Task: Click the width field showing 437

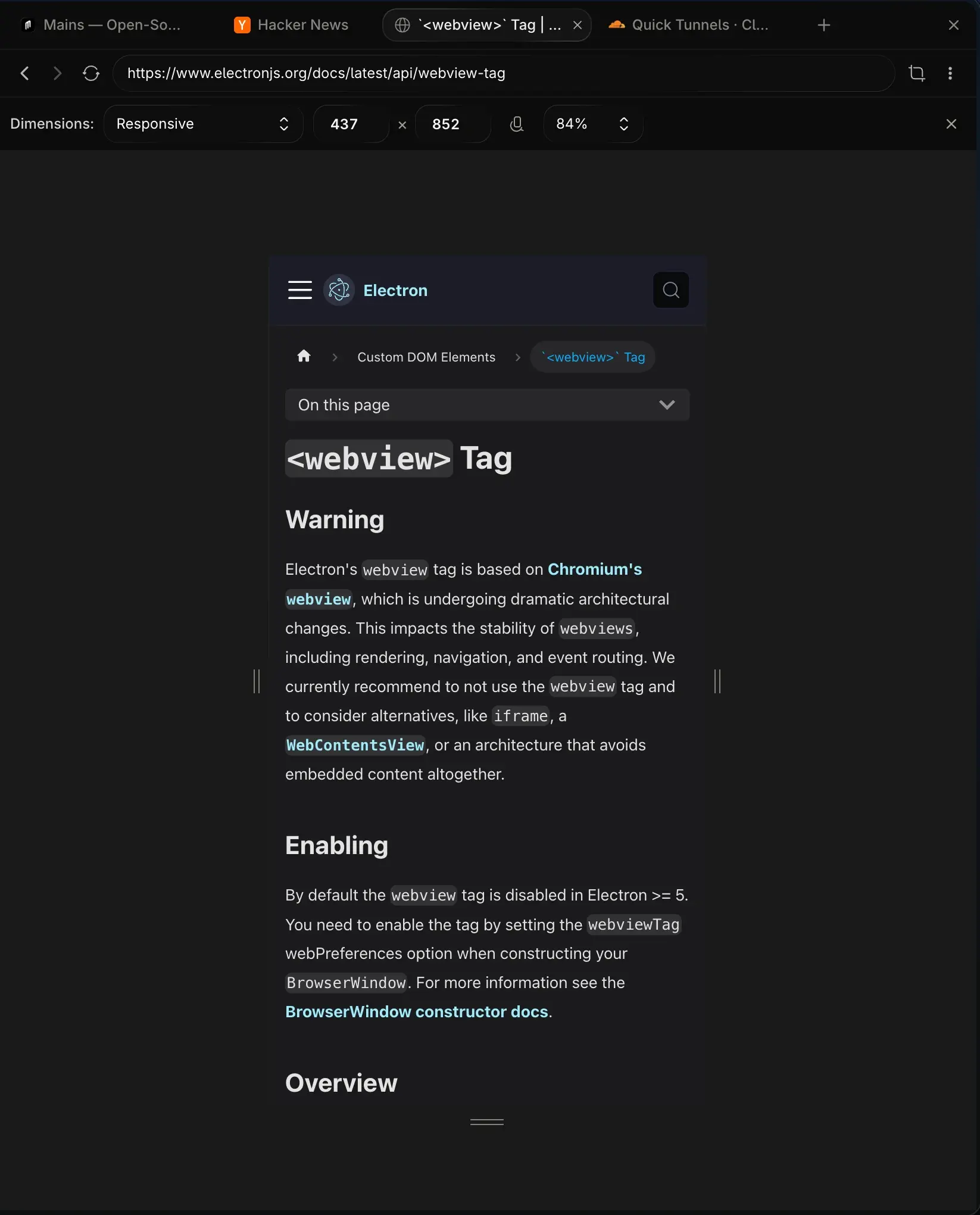Action: [351, 124]
